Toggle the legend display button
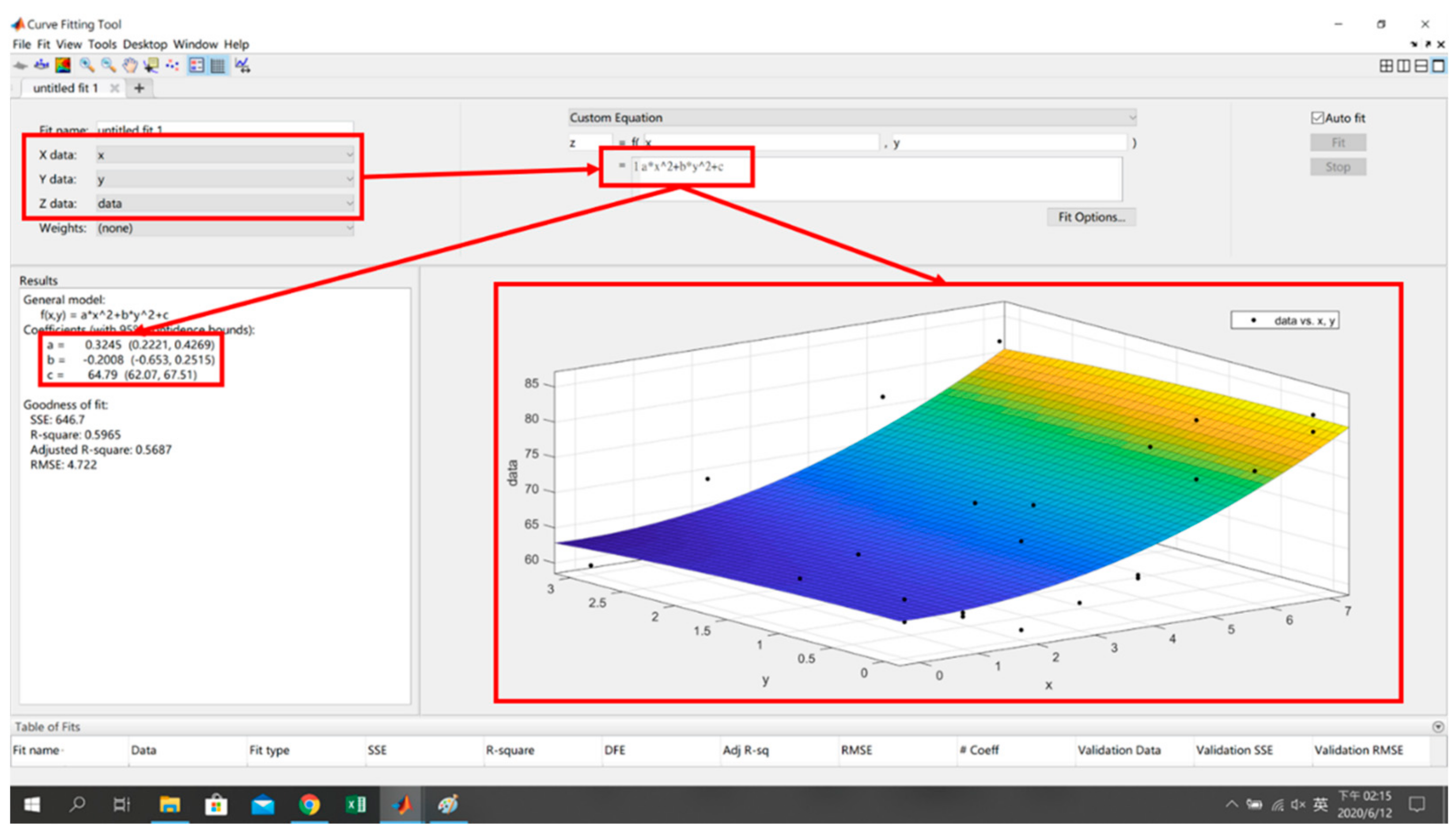Screen dimensions: 1456x832 196,65
